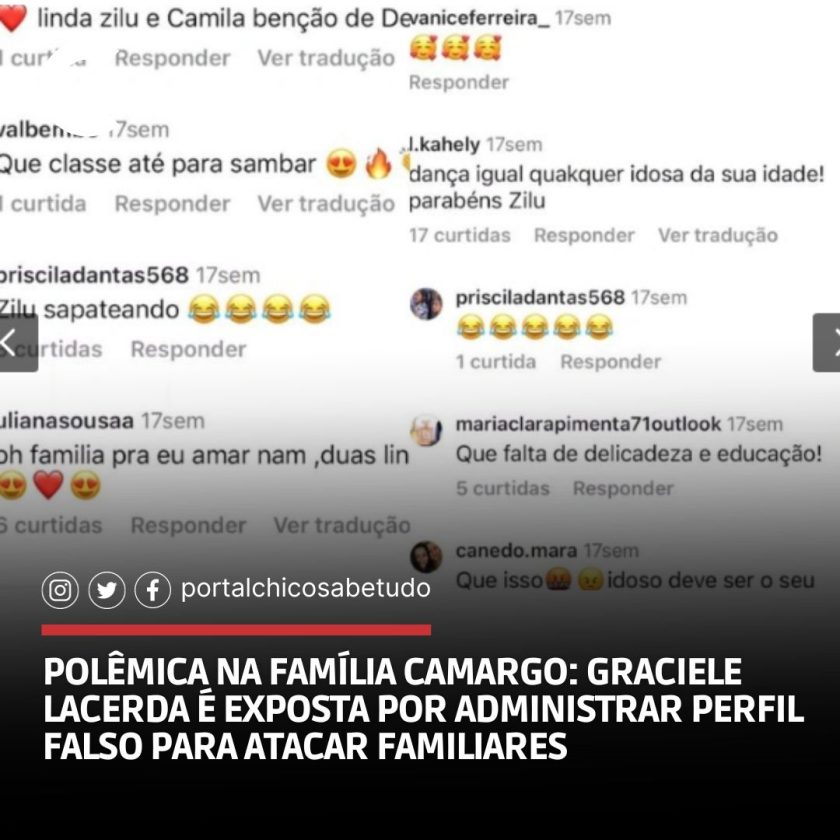Click Responder under 'Zilu sapateando' comment
840x840 pixels.
(x=189, y=349)
